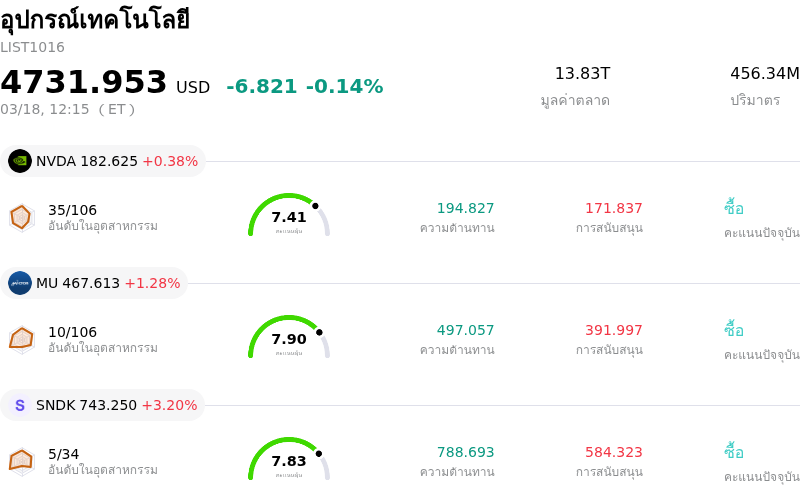Click the 7.90 score gauge

pos(289,338)
